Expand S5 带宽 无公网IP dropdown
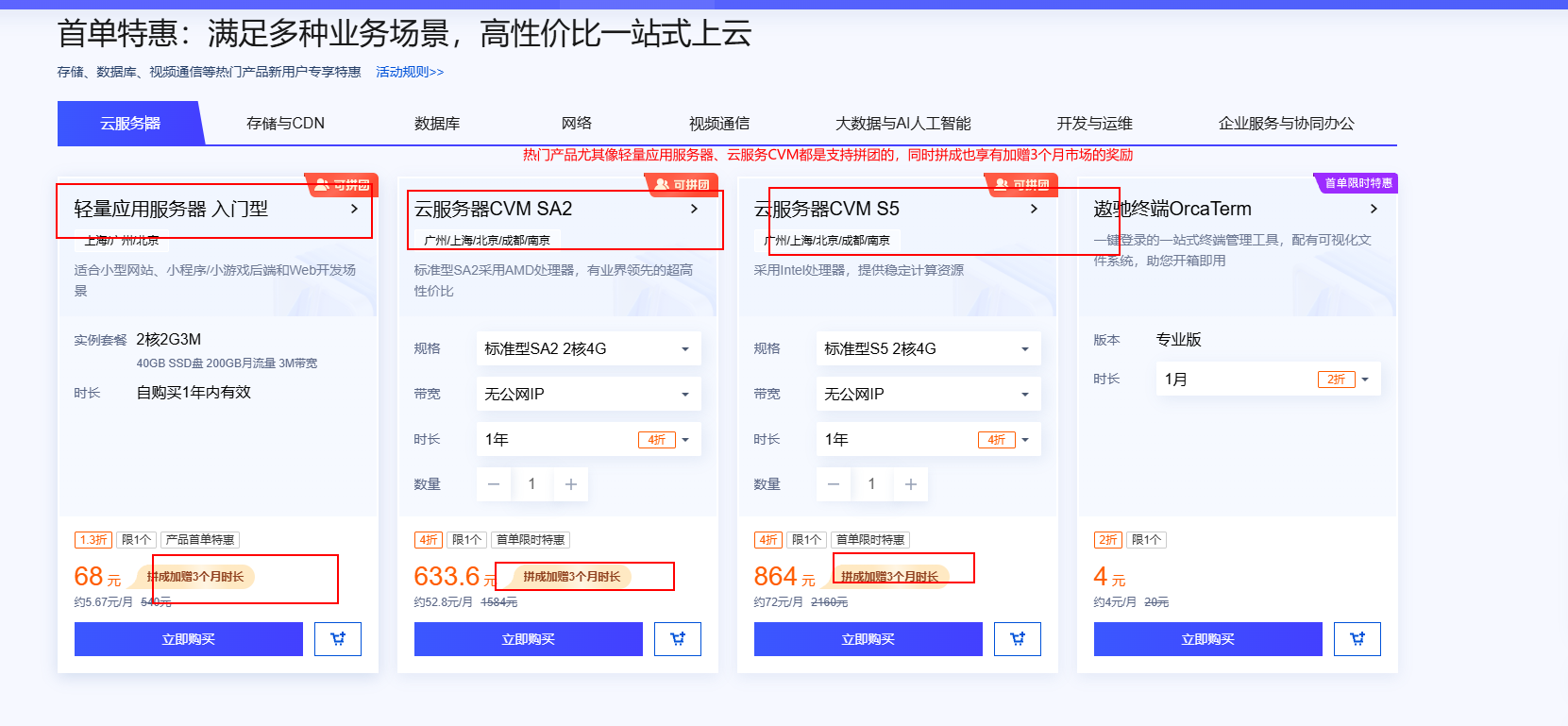The image size is (1568, 726). coord(929,394)
